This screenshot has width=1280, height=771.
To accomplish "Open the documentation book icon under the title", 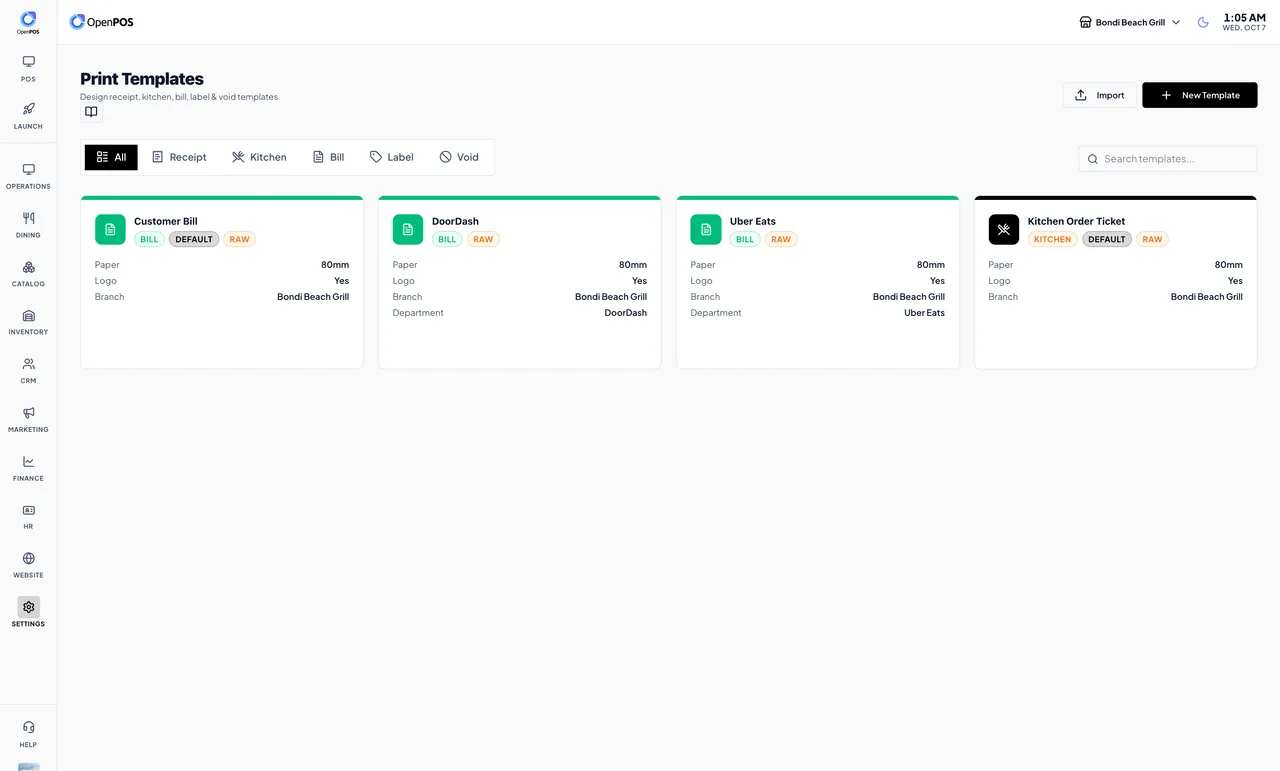I will click(91, 112).
